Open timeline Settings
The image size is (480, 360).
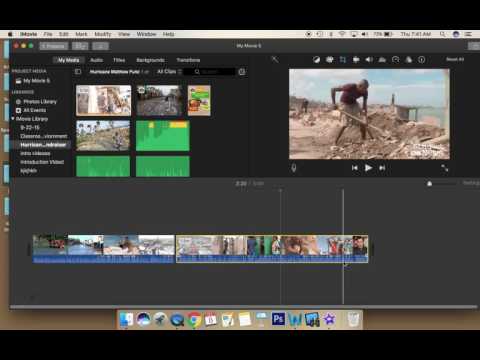pyautogui.click(x=471, y=183)
